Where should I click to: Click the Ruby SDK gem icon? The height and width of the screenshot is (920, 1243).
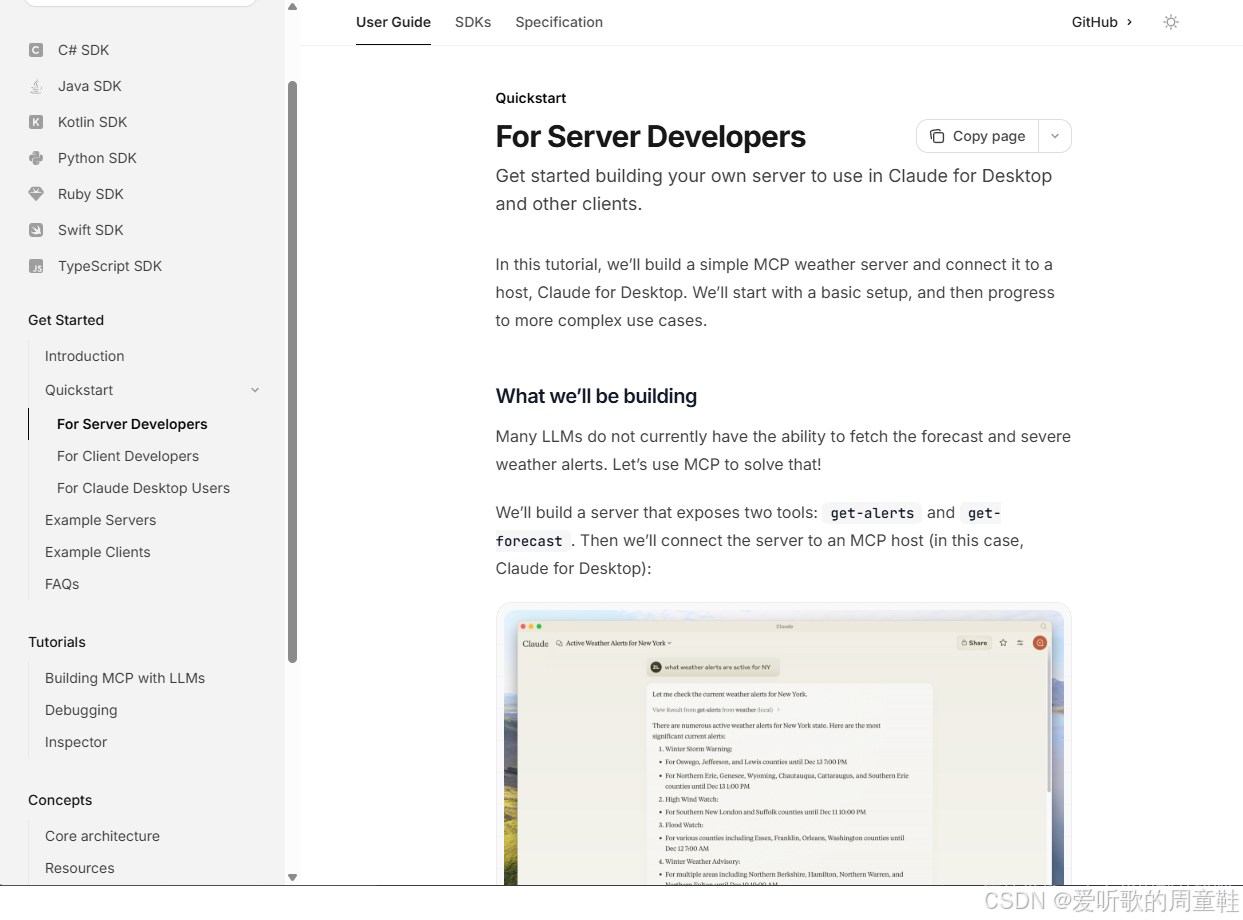pos(36,194)
